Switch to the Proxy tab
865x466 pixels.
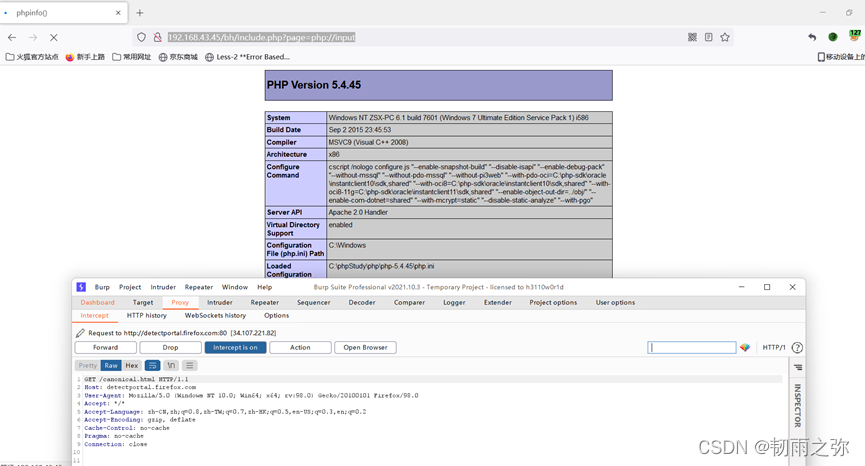click(x=180, y=302)
